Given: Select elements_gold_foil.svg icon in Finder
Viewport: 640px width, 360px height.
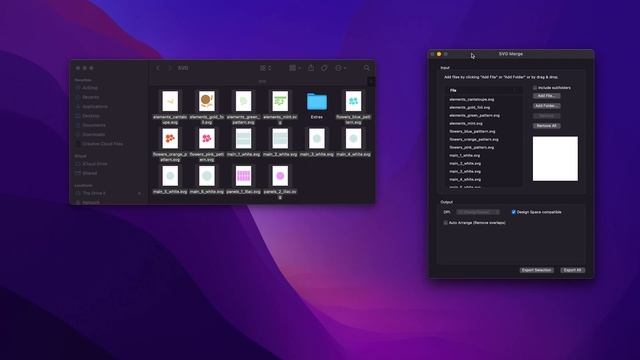Looking at the screenshot, I should coord(207,101).
